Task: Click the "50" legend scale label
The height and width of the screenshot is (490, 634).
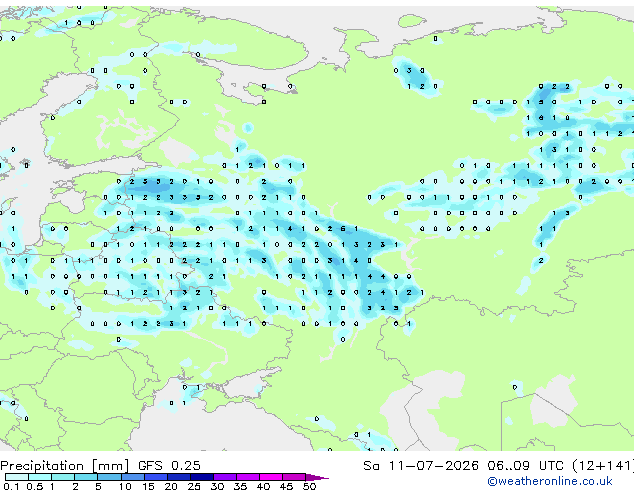Action: (309, 486)
